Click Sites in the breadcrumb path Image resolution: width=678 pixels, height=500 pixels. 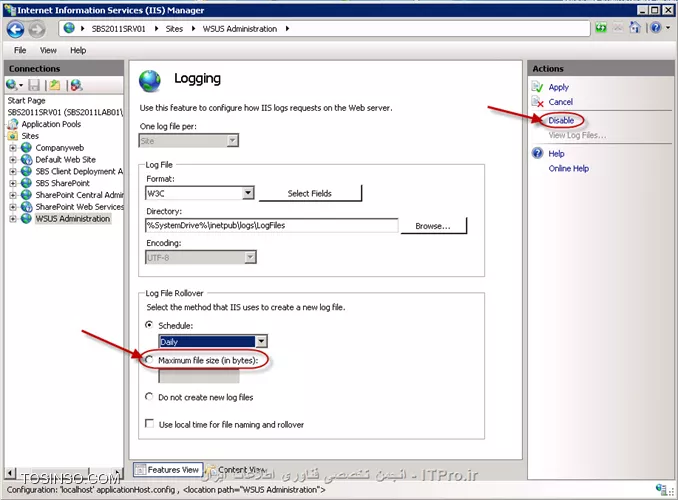pos(174,29)
